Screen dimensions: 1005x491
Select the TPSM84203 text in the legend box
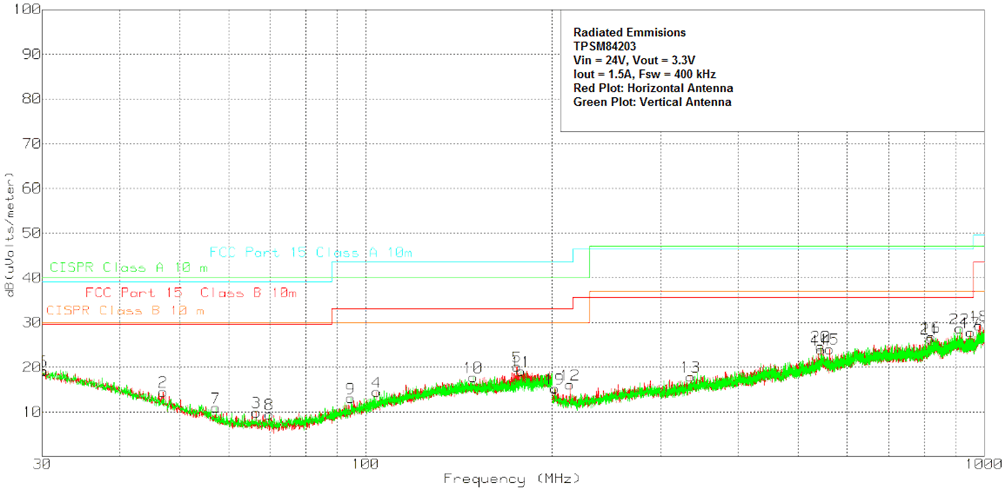coord(606,46)
